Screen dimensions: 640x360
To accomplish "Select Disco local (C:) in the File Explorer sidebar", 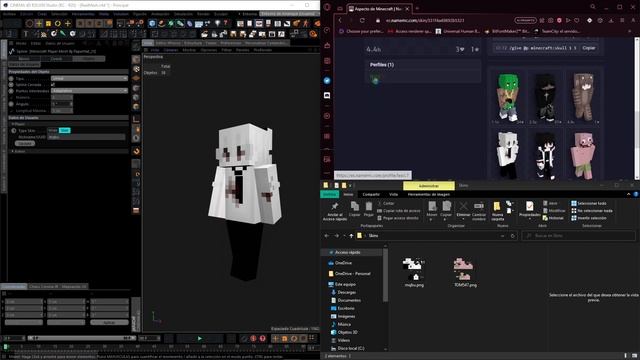I will (347, 349).
